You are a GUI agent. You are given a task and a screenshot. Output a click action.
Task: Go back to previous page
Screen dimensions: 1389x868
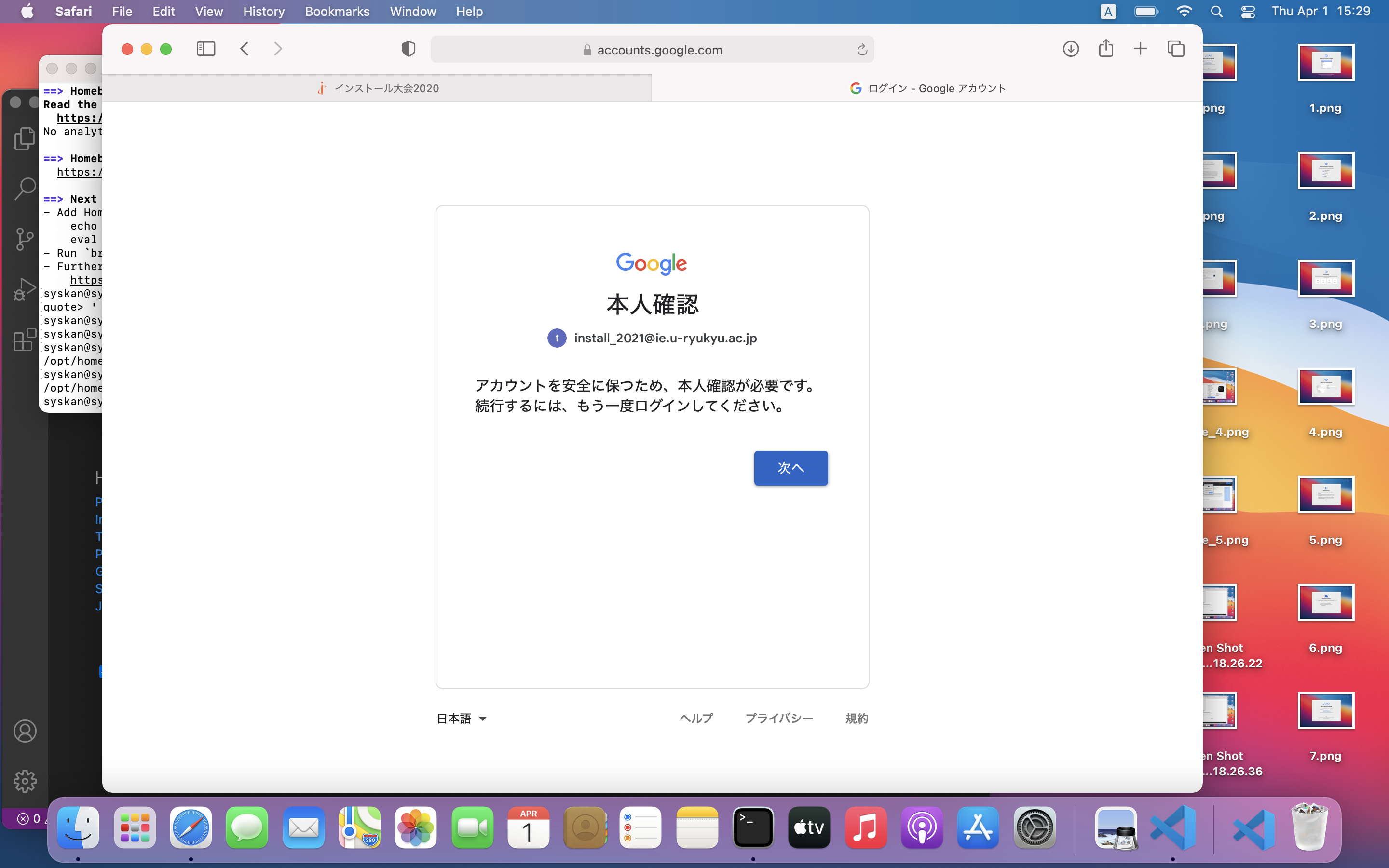[245, 49]
